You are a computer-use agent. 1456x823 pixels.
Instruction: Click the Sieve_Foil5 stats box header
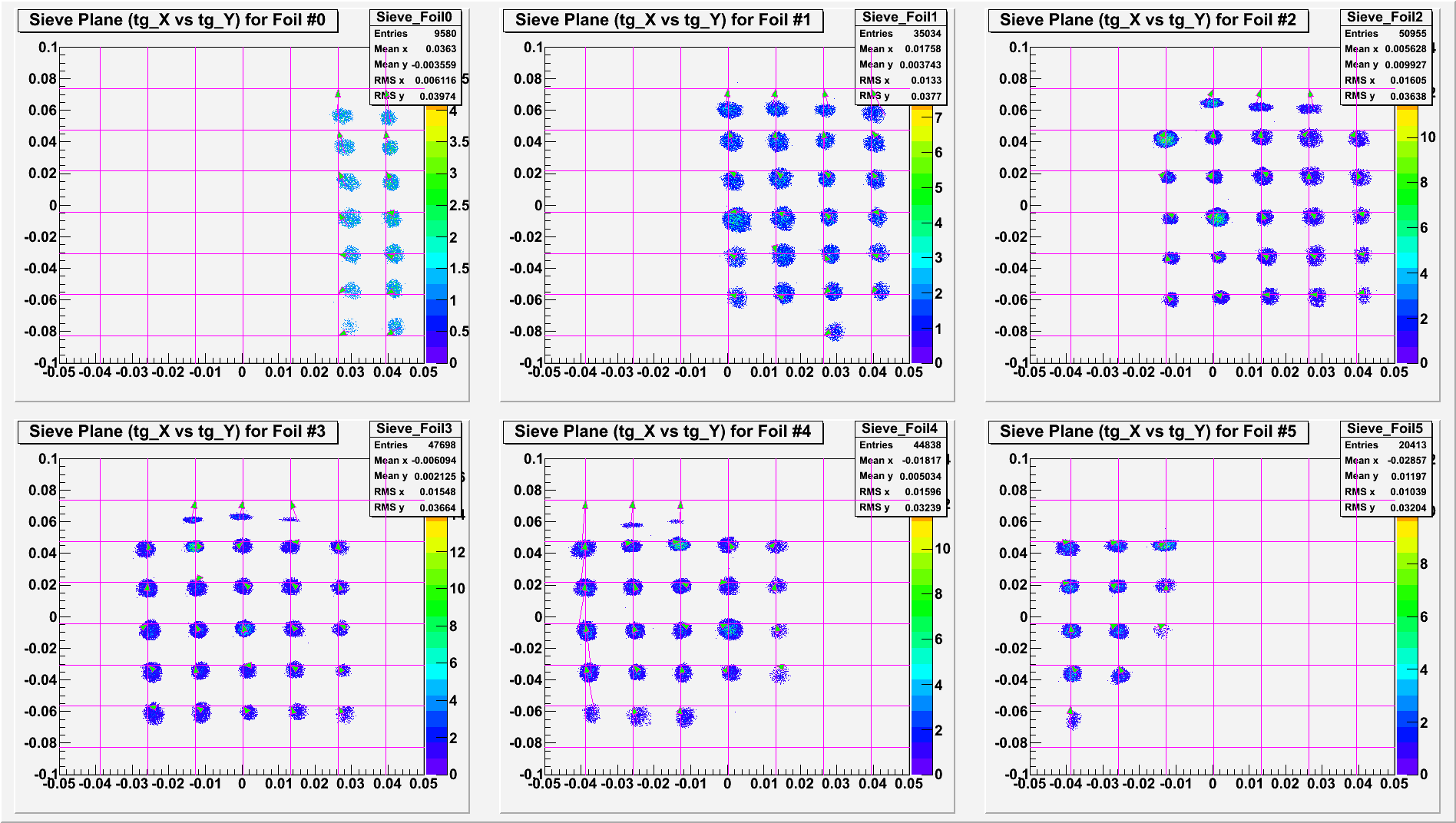click(1385, 428)
